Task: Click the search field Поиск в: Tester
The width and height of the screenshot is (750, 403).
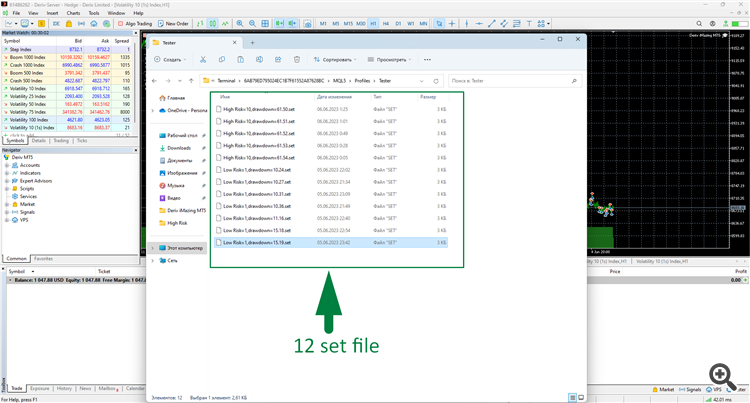Action: tap(515, 81)
